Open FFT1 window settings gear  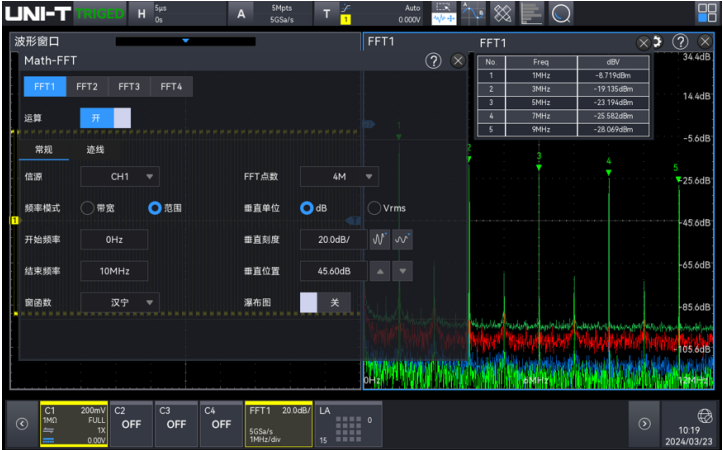tap(658, 42)
